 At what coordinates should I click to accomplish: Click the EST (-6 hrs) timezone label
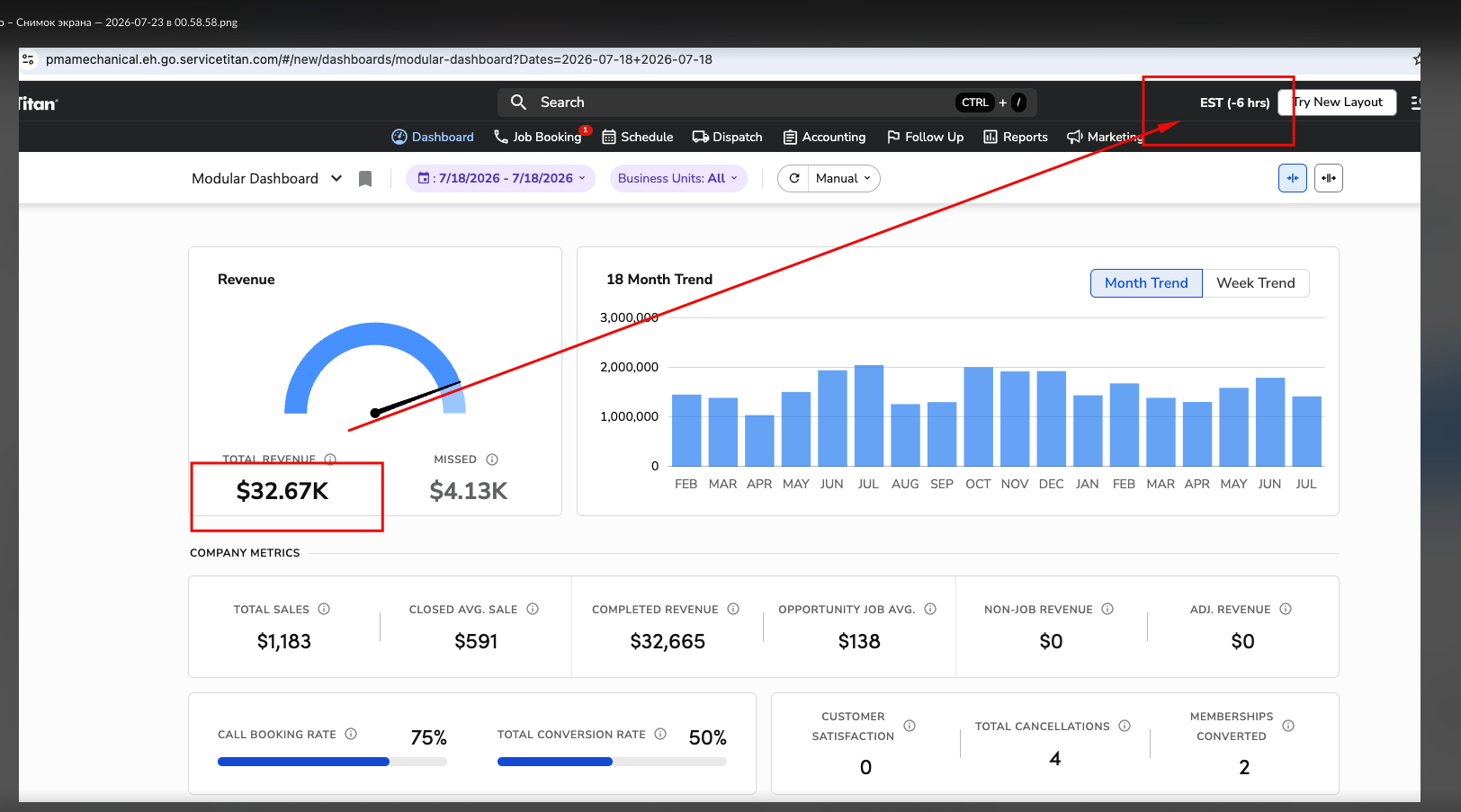pyautogui.click(x=1234, y=103)
